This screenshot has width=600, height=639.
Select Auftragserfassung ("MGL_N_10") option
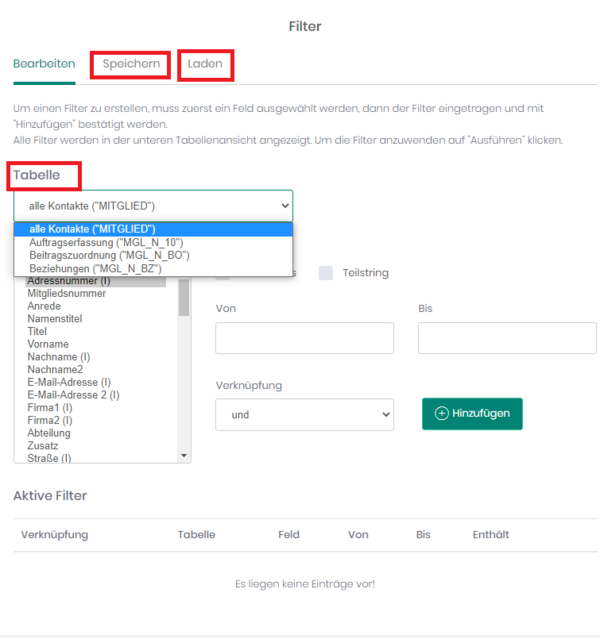[106, 242]
